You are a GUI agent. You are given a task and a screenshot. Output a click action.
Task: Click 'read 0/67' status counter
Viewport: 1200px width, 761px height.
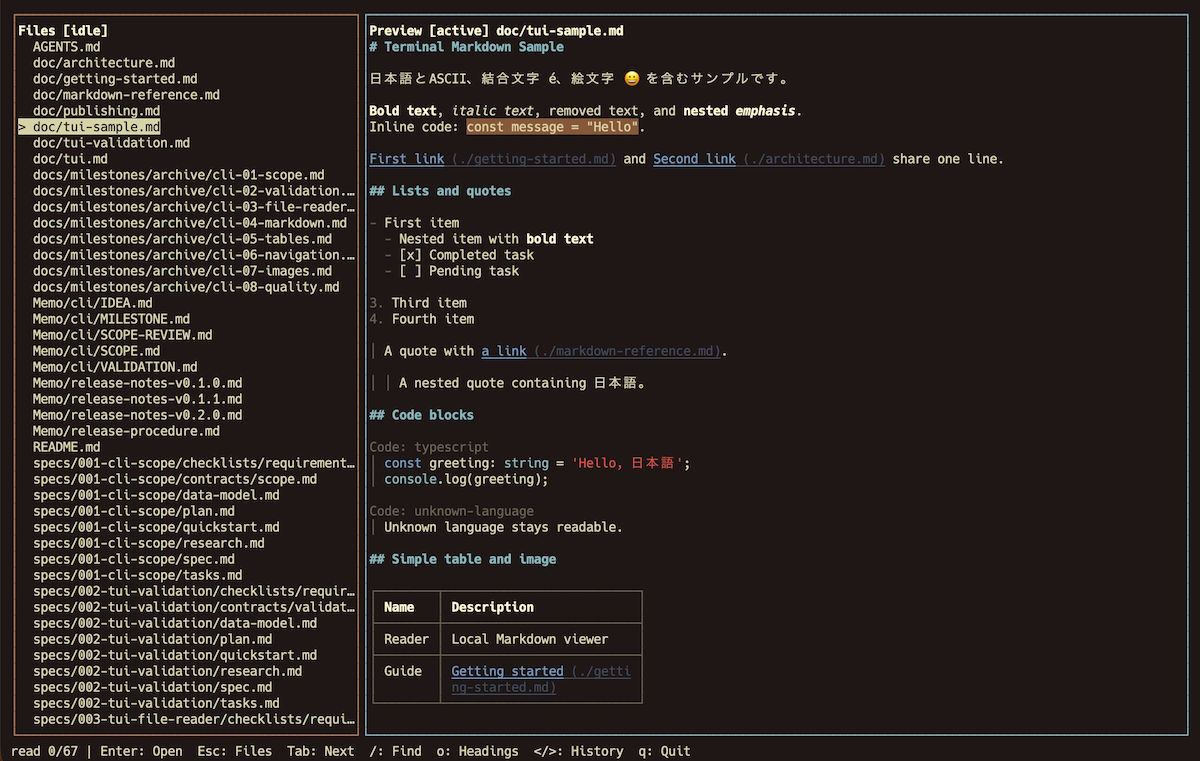pos(44,751)
